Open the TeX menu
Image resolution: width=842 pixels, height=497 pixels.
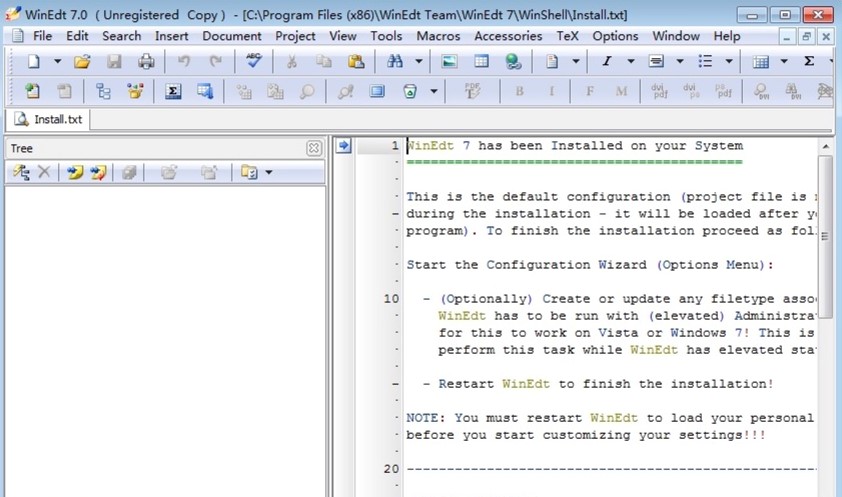pos(567,36)
